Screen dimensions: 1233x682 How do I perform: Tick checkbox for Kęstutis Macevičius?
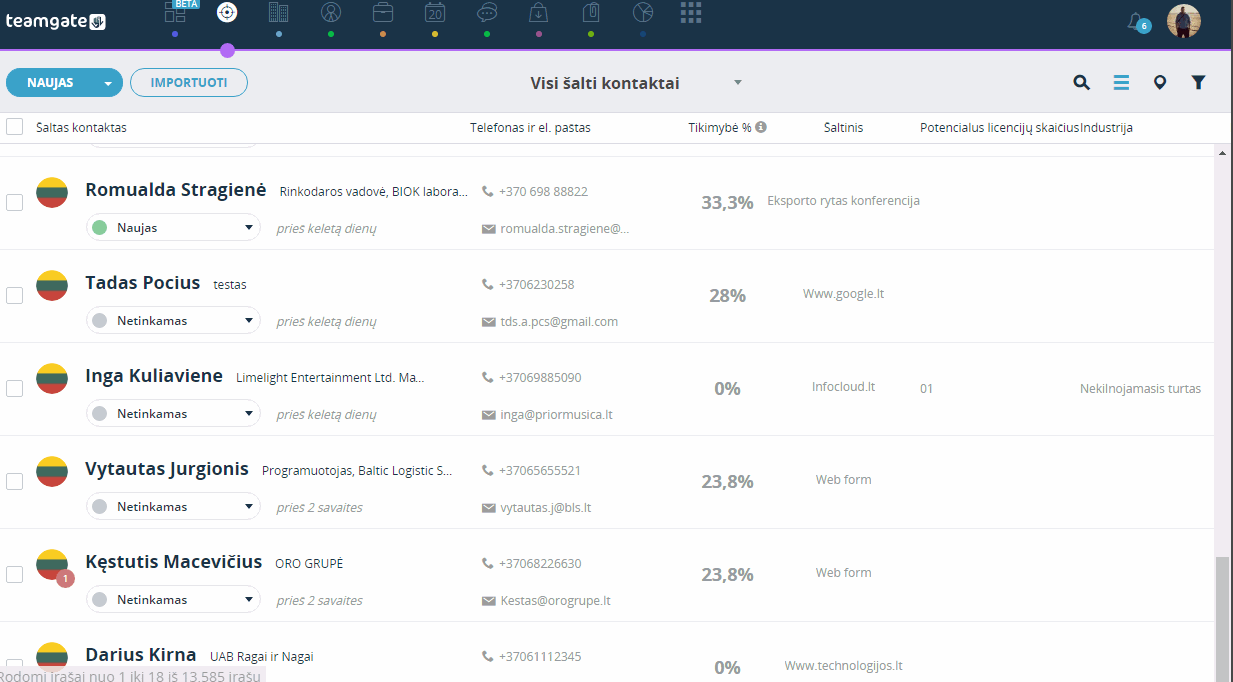(x=15, y=574)
